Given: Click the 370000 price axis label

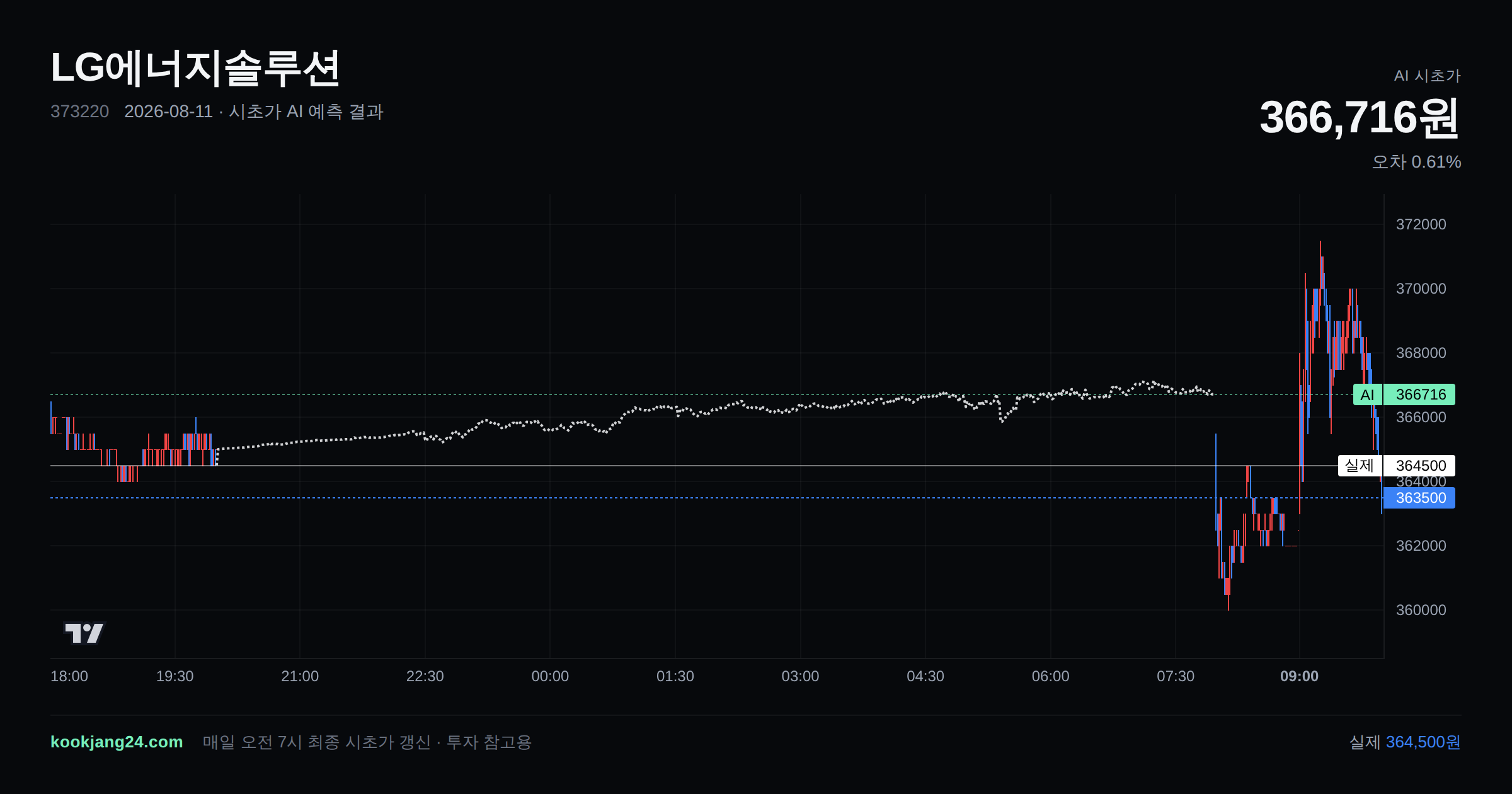Looking at the screenshot, I should [1421, 289].
